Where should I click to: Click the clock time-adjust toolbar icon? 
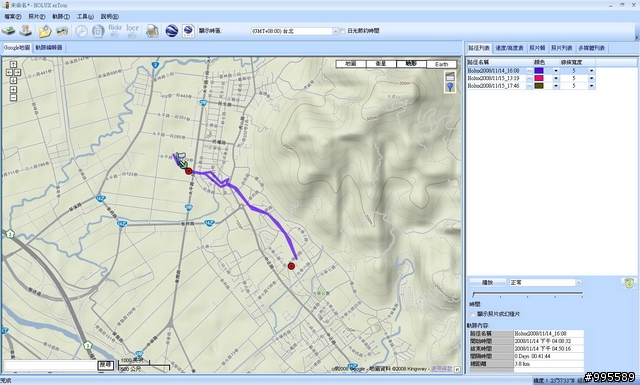(81, 31)
